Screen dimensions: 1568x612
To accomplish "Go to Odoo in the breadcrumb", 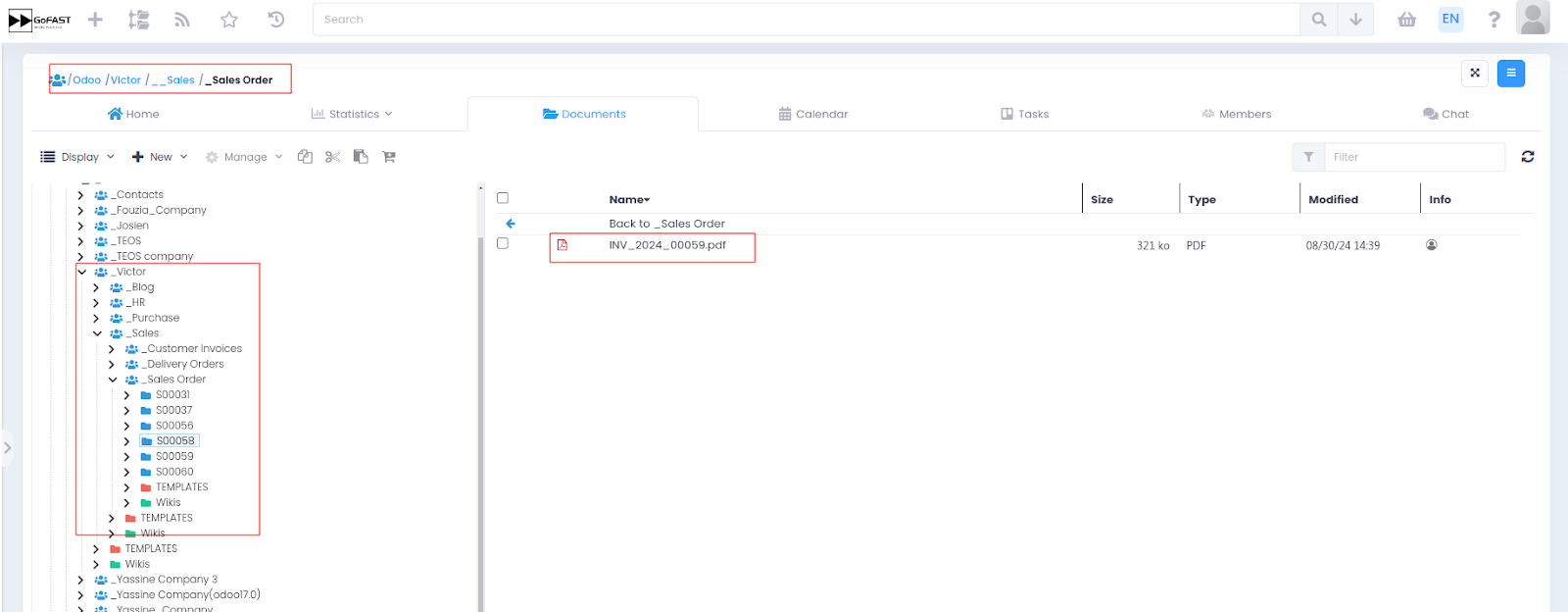I will tap(86, 80).
